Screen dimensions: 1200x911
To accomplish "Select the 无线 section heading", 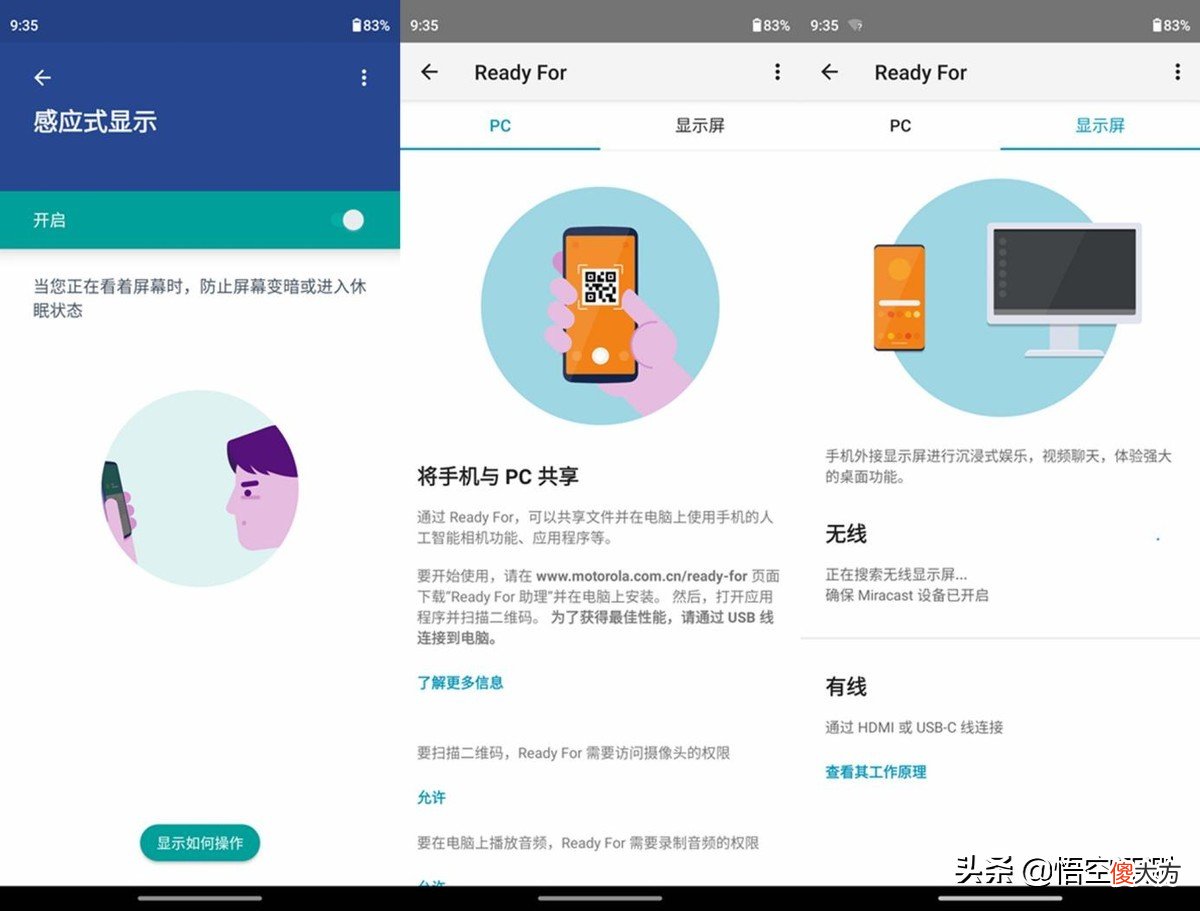I will 846,534.
